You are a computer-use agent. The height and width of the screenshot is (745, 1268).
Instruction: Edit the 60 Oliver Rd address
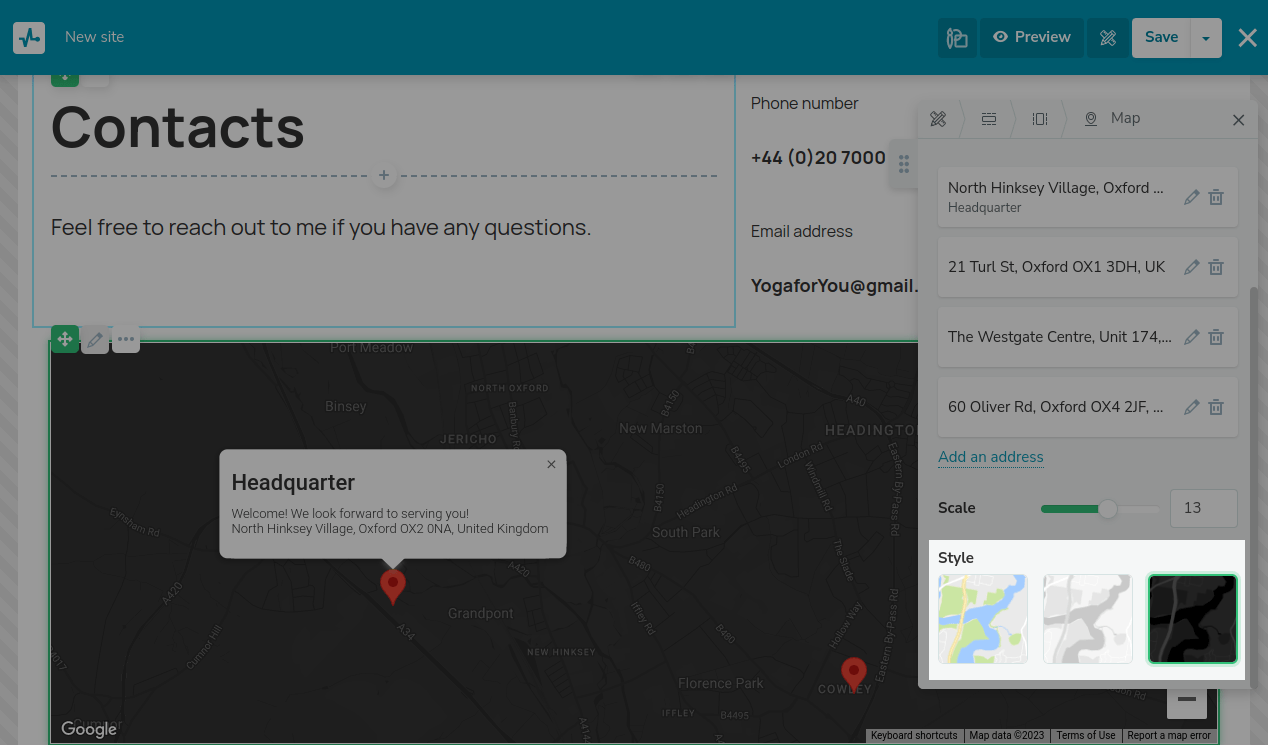pos(1191,407)
